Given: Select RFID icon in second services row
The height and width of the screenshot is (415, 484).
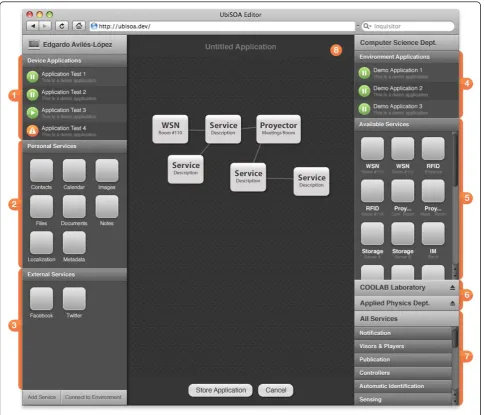Looking at the screenshot, I should coord(373,191).
